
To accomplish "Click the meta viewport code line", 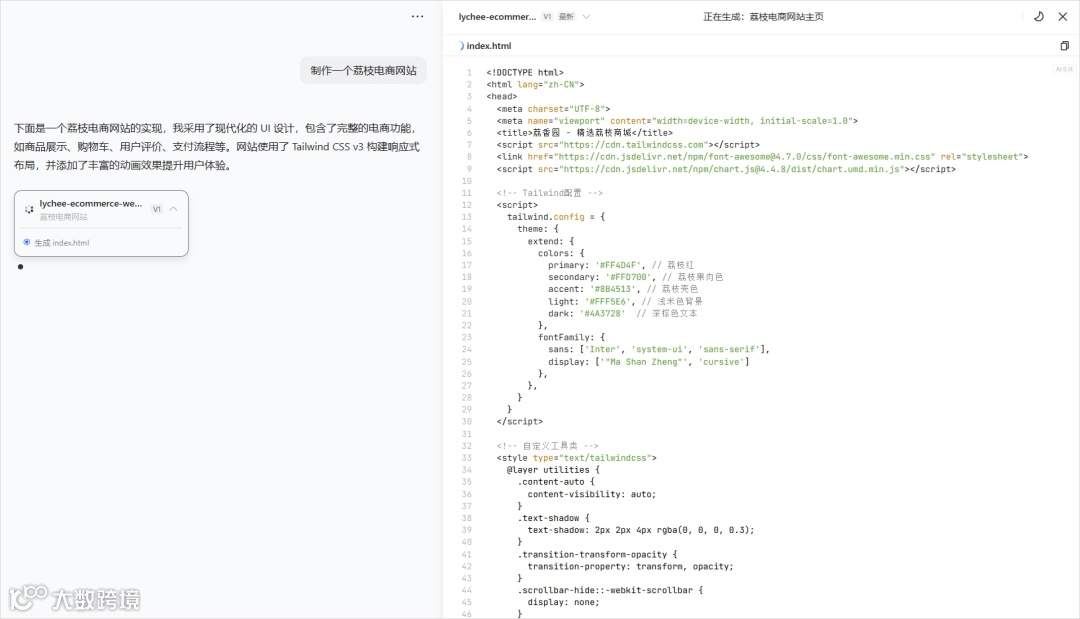I will coord(677,120).
